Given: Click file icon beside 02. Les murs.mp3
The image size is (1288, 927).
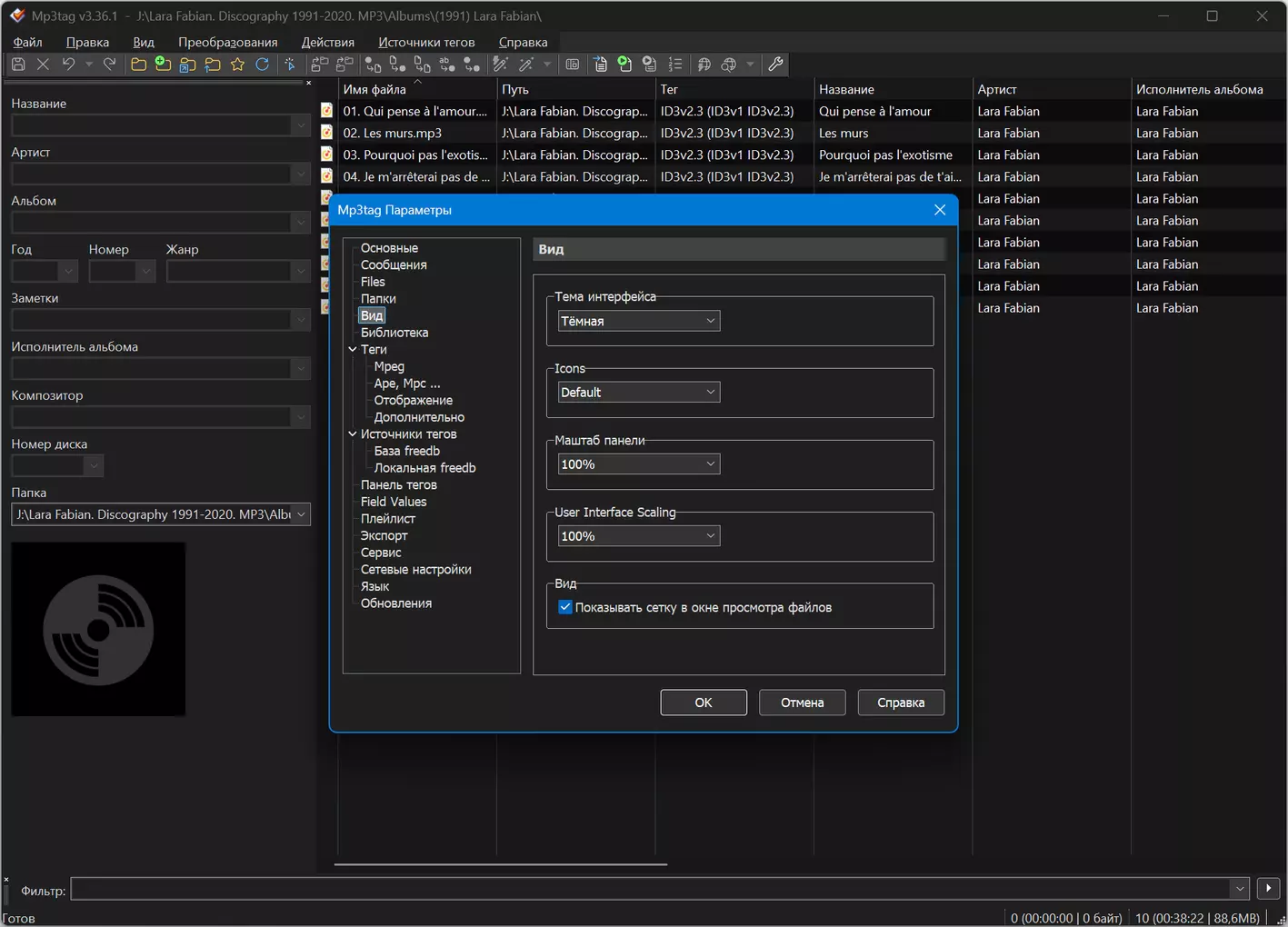Looking at the screenshot, I should point(326,133).
